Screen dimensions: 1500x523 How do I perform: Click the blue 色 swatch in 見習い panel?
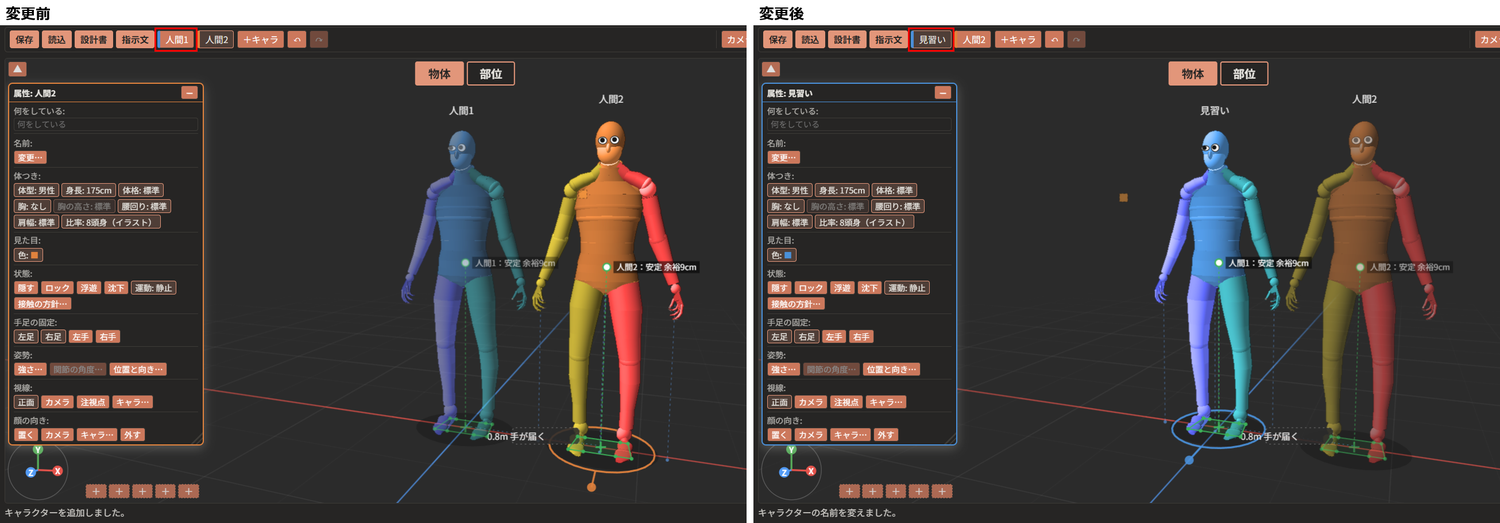click(788, 255)
